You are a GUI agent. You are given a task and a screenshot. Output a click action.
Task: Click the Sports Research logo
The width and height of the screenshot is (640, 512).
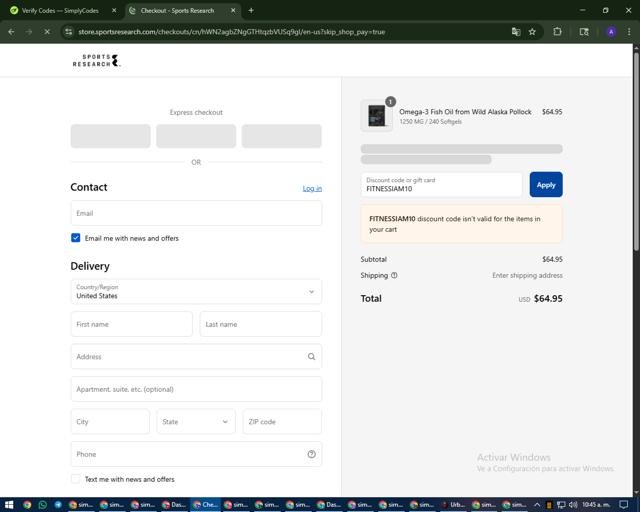97,60
